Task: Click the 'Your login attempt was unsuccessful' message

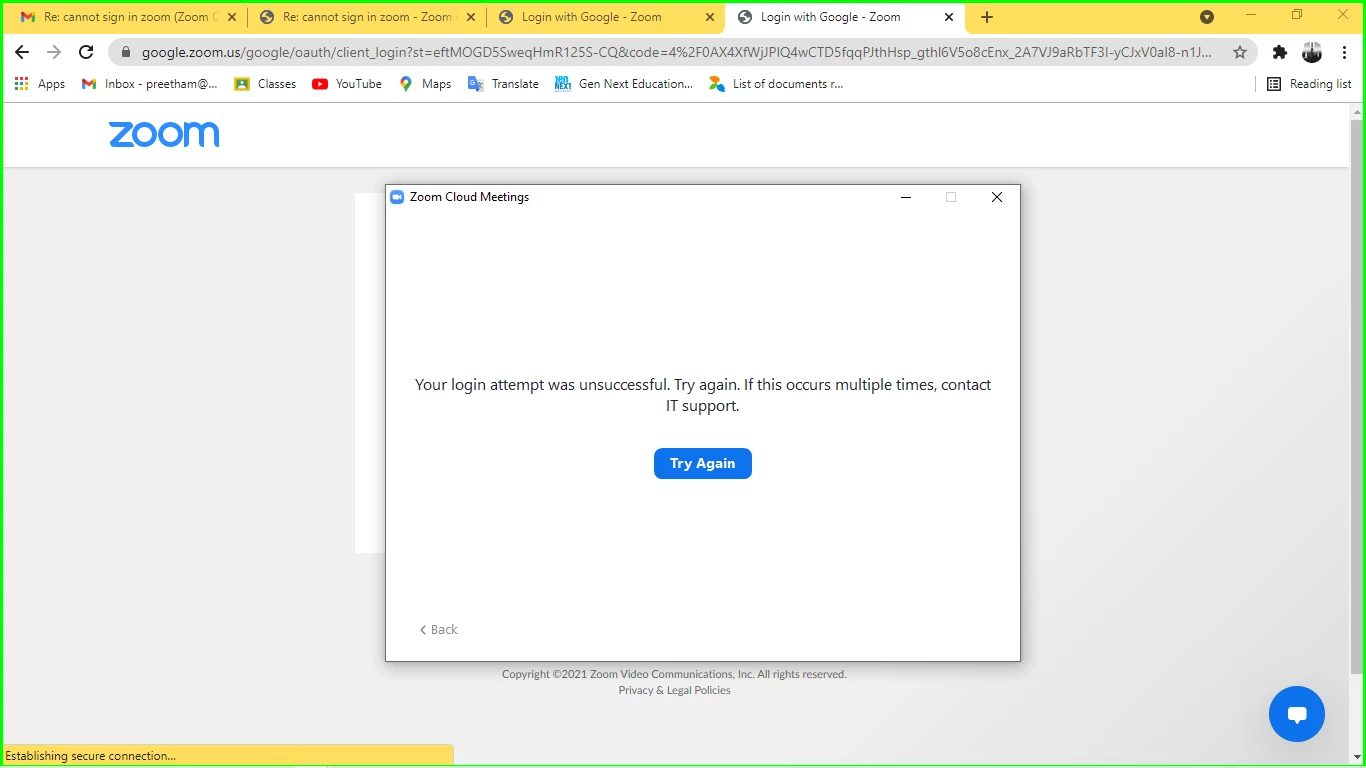Action: 703,395
